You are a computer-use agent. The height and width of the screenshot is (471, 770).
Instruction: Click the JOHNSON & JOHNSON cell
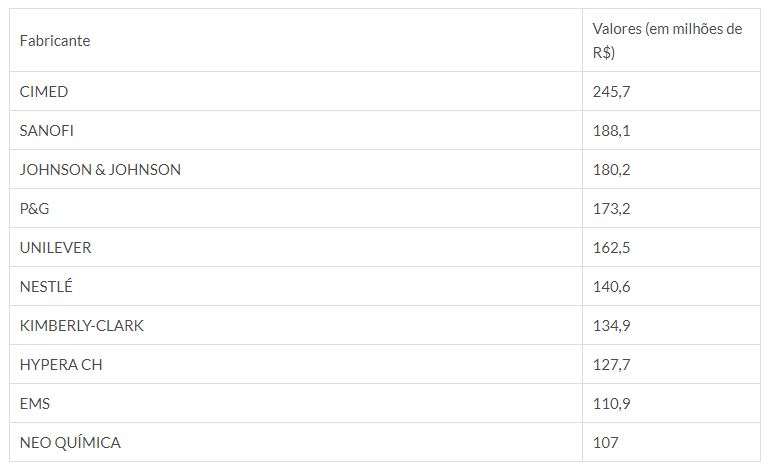[x=100, y=170]
